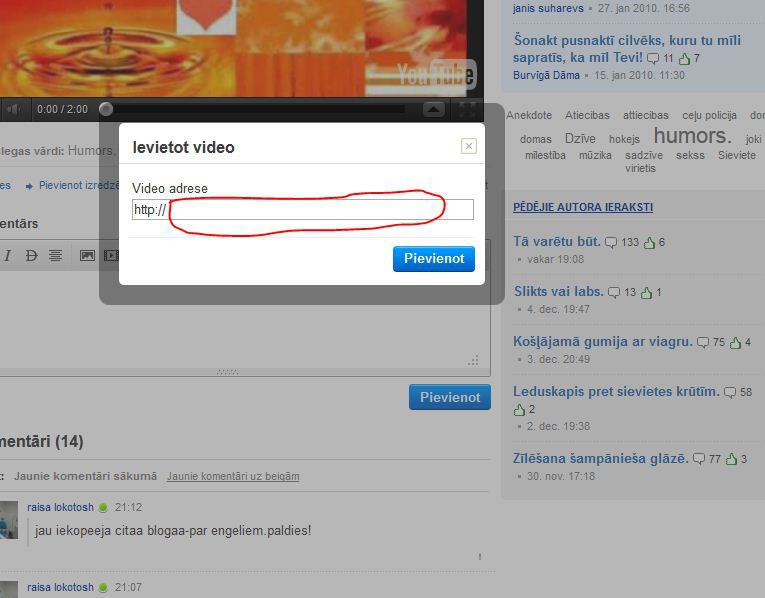Submit comment with the lower Pievienot button
The width and height of the screenshot is (765, 598).
pos(449,397)
